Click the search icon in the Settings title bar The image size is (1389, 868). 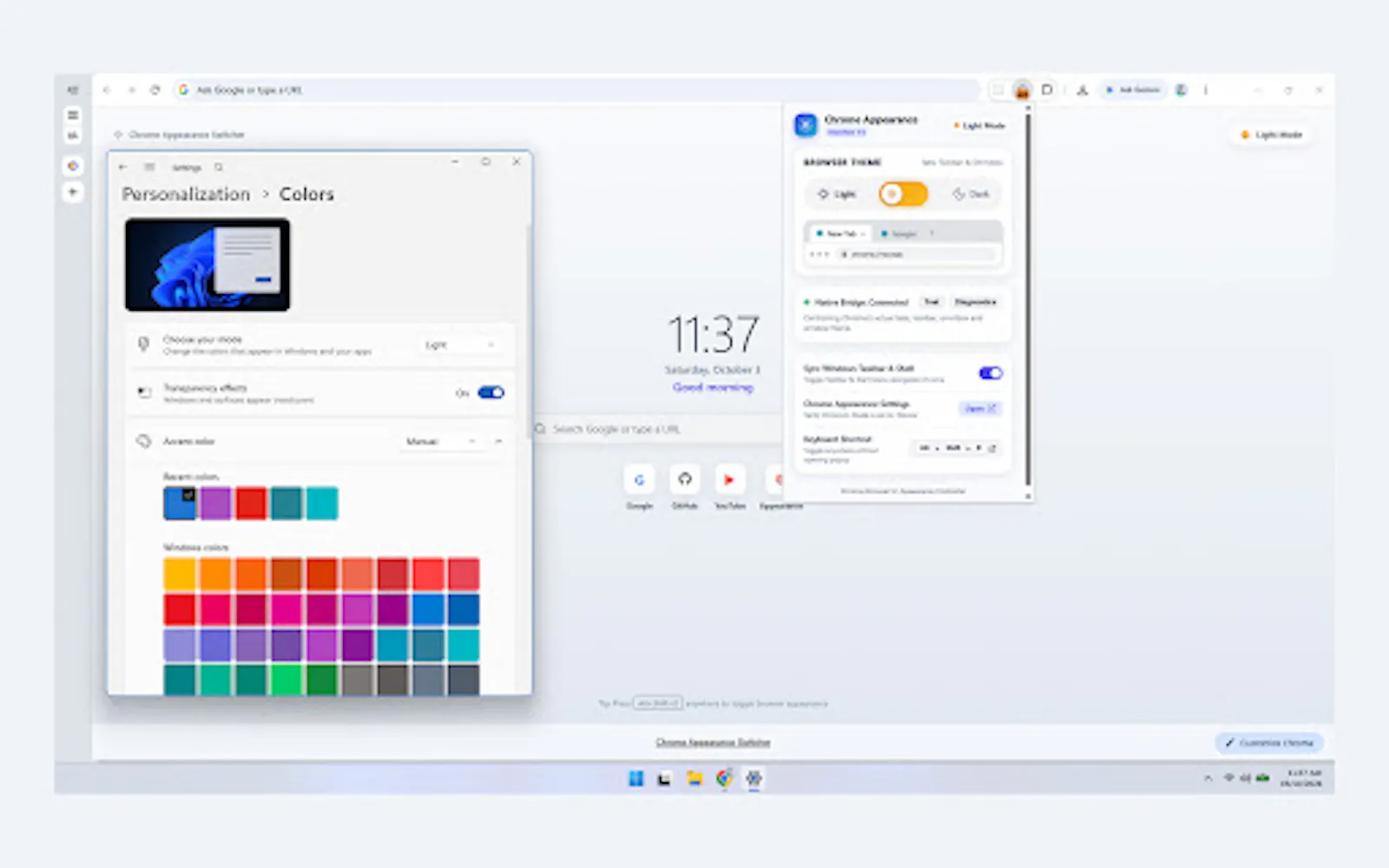click(219, 167)
